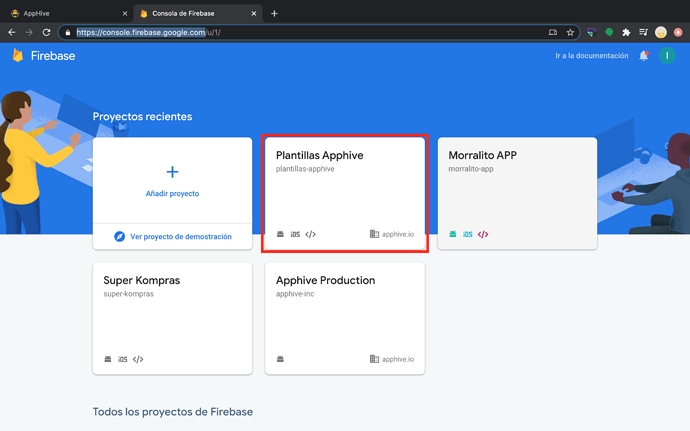The image size is (690, 431).
Task: Select the Consola de Firebase tab
Action: [x=190, y=13]
